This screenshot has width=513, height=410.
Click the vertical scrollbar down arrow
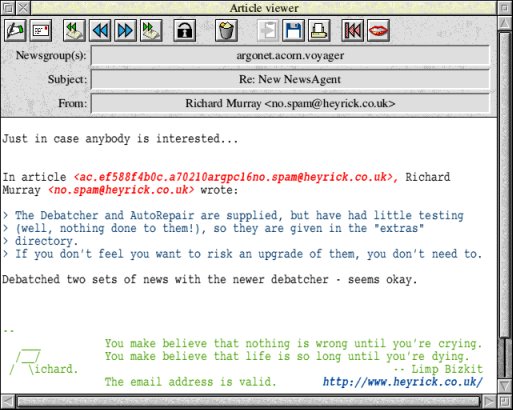505,386
